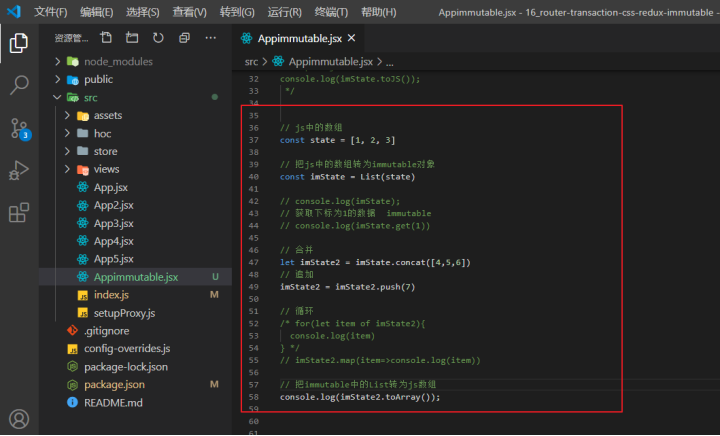Click the New File icon in explorer
Viewport: 720px width, 436px height.
(106, 38)
